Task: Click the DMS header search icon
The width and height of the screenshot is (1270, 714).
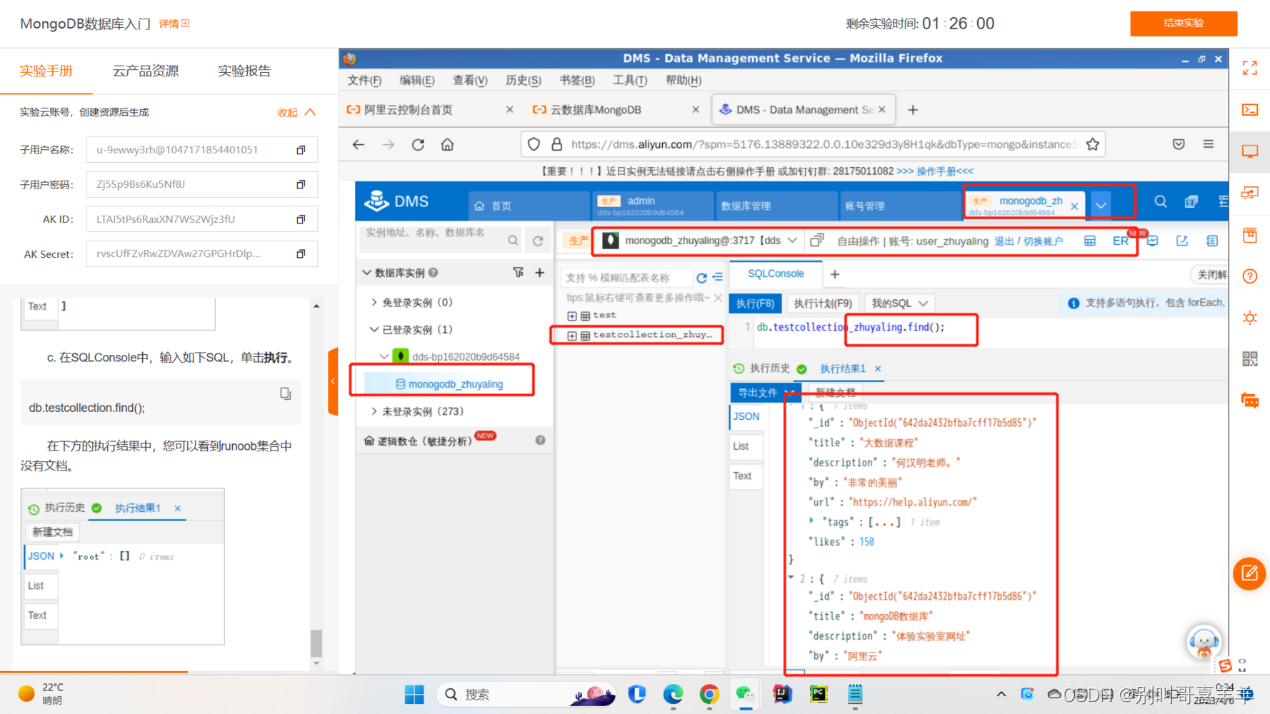Action: coord(1161,201)
